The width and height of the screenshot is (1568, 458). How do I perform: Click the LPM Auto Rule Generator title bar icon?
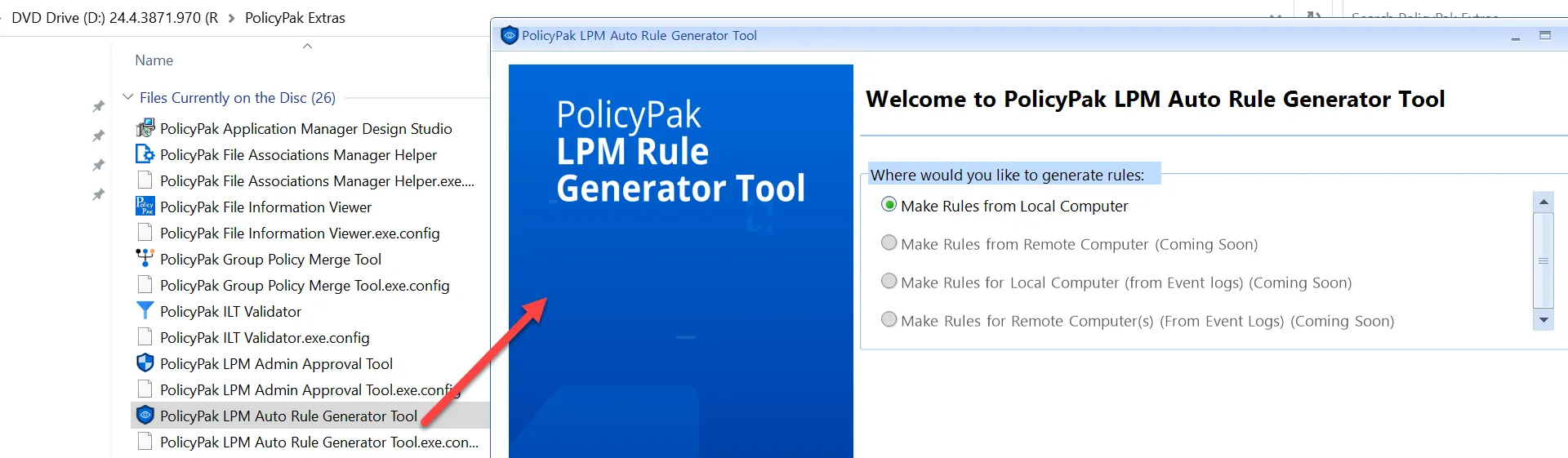pos(510,35)
